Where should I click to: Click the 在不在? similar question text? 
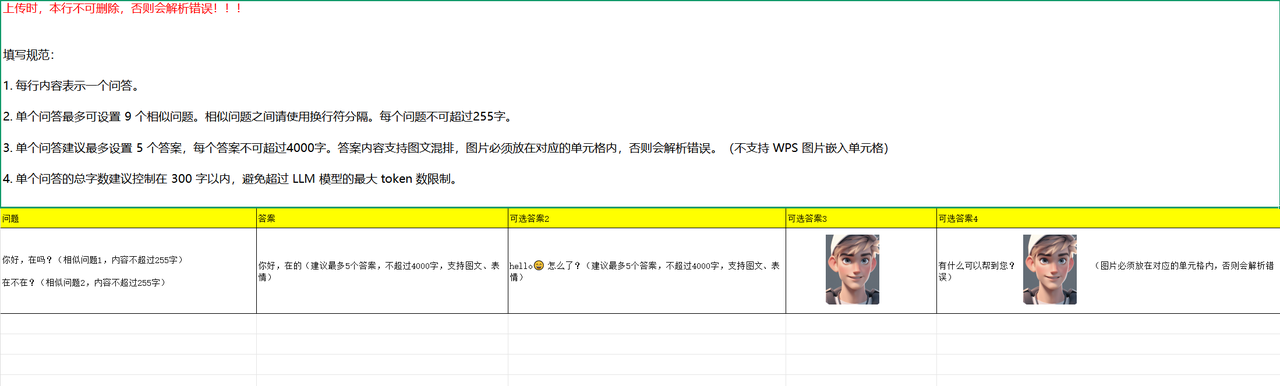click(83, 283)
